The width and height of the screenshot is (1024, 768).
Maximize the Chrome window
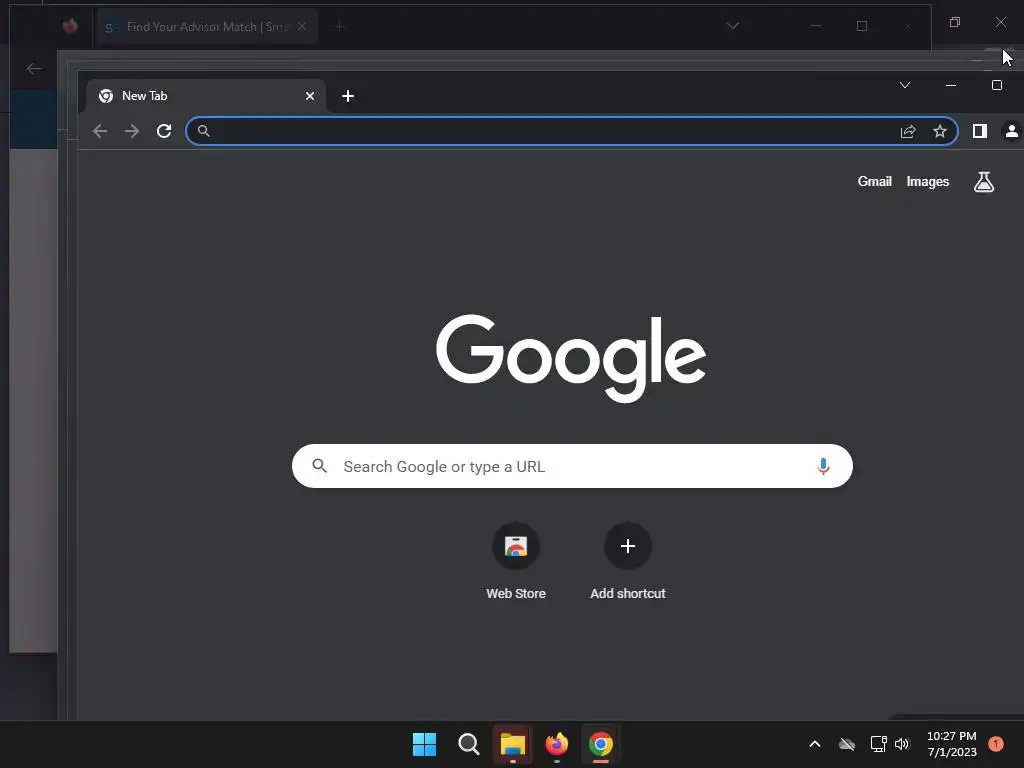tap(997, 85)
